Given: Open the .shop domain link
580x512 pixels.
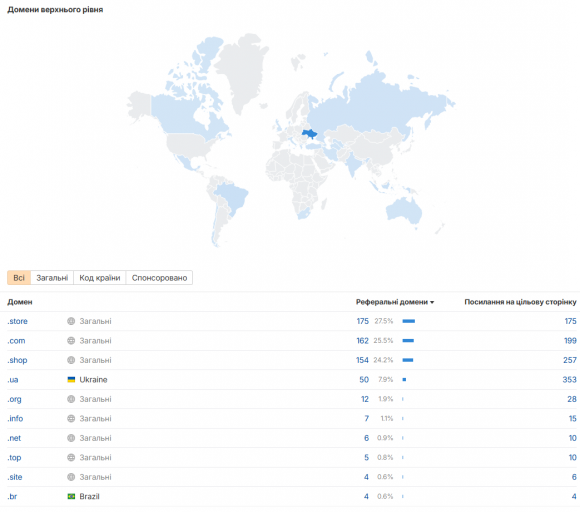Looking at the screenshot, I should (17, 360).
